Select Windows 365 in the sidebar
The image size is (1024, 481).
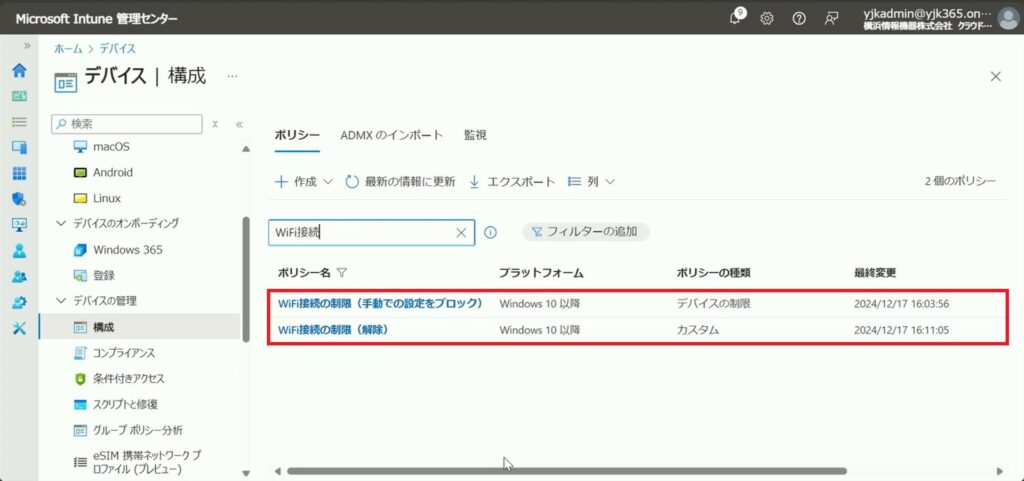pyautogui.click(x=127, y=250)
